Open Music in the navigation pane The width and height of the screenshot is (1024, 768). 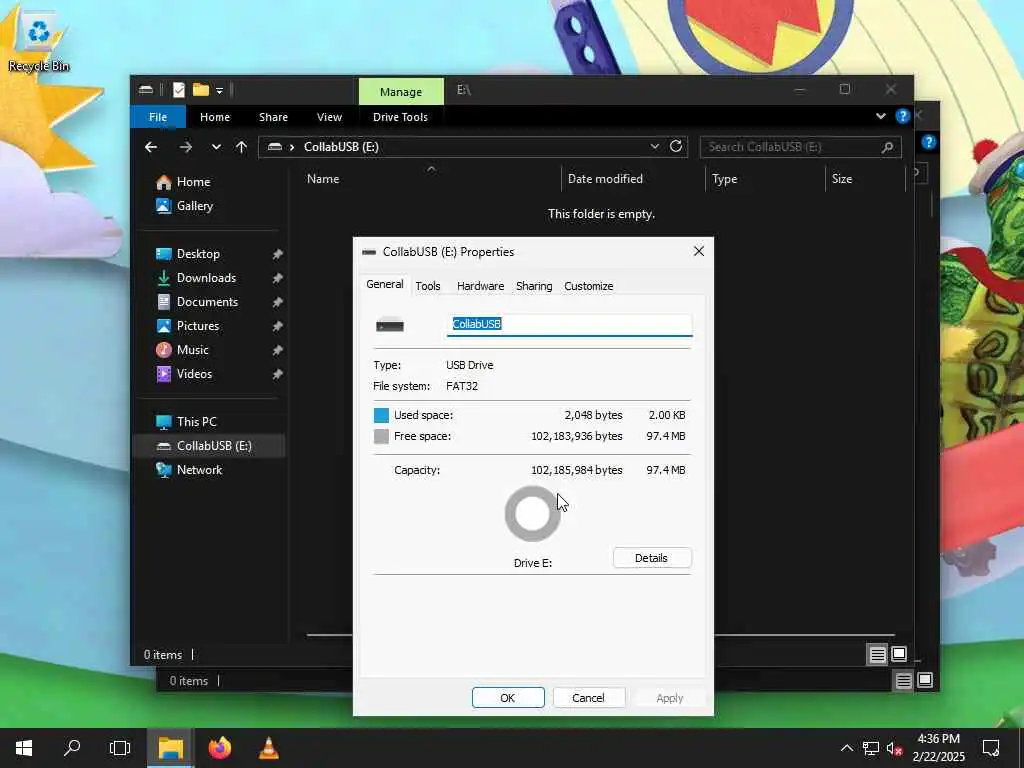193,349
